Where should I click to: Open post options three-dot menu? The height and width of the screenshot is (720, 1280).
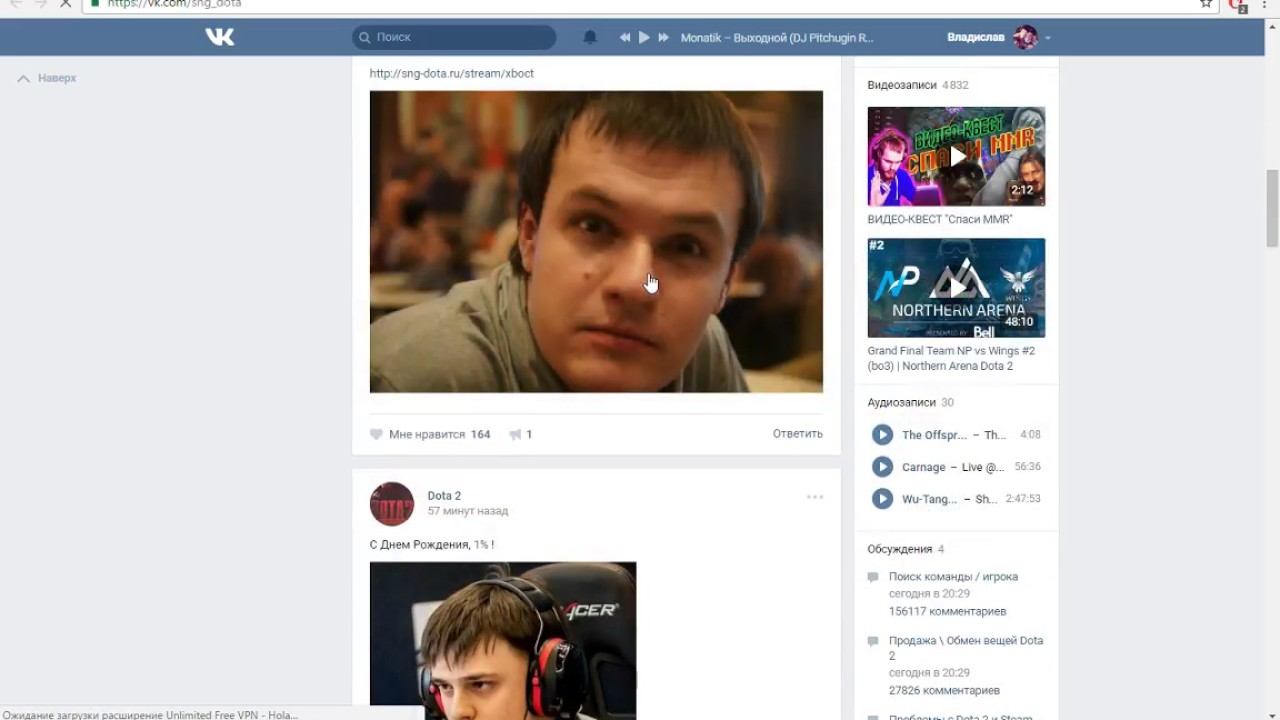coord(815,497)
